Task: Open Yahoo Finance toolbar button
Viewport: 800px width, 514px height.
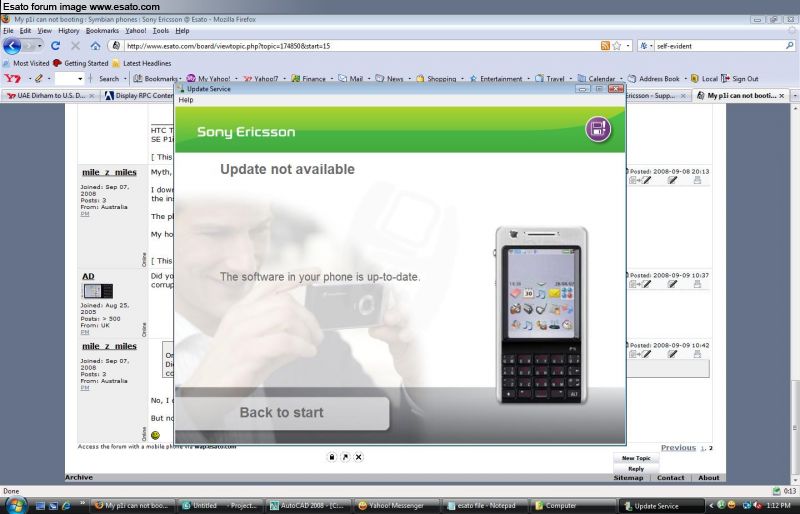Action: point(309,79)
